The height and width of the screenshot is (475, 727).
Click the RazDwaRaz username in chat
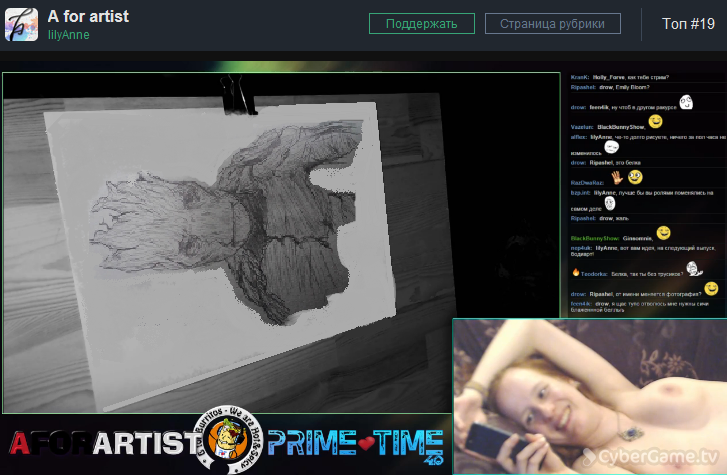click(x=587, y=183)
